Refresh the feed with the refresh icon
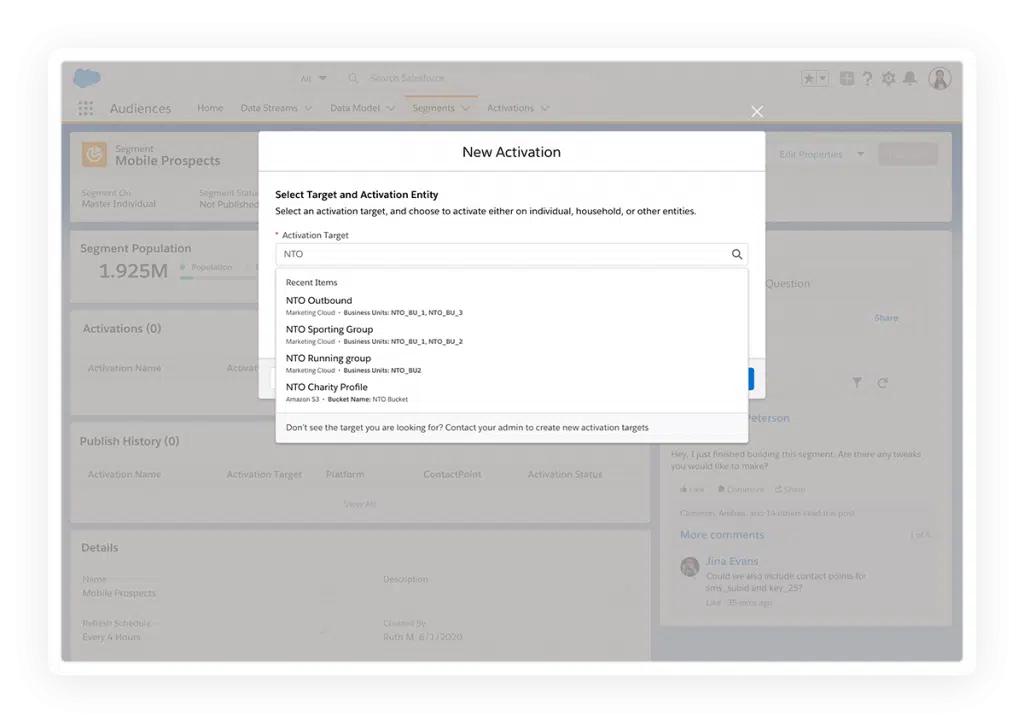1024x723 pixels. click(x=882, y=383)
